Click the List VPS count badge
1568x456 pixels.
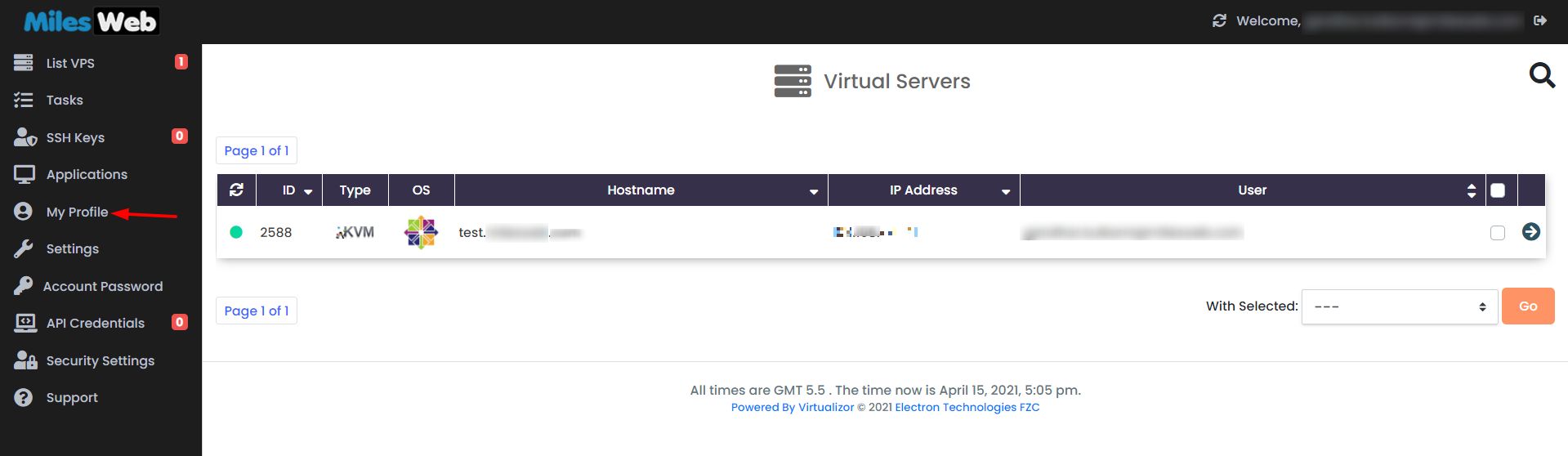181,62
